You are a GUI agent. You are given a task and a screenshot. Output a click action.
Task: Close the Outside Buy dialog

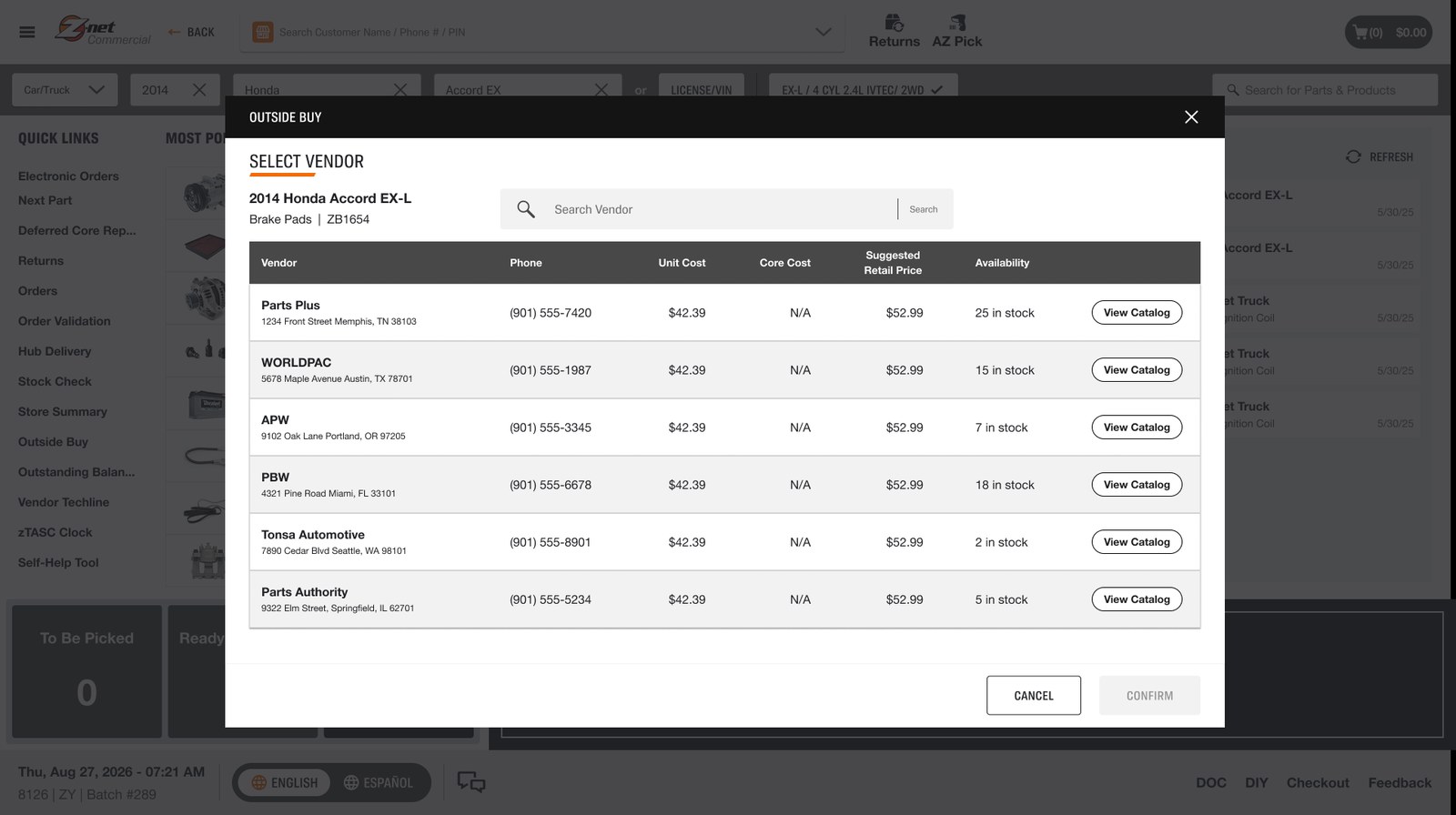pyautogui.click(x=1191, y=116)
